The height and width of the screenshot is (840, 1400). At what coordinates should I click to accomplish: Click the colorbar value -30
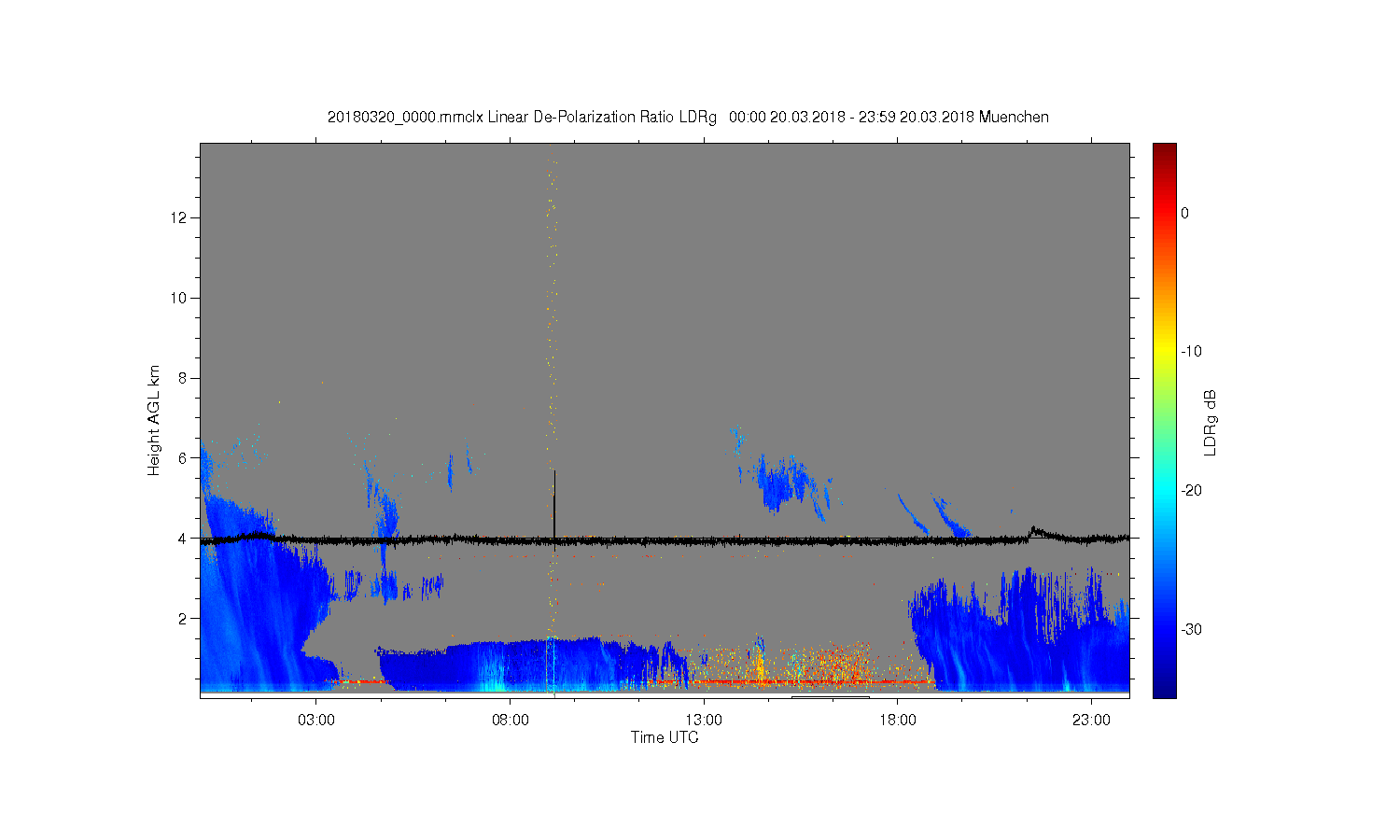point(1191,630)
